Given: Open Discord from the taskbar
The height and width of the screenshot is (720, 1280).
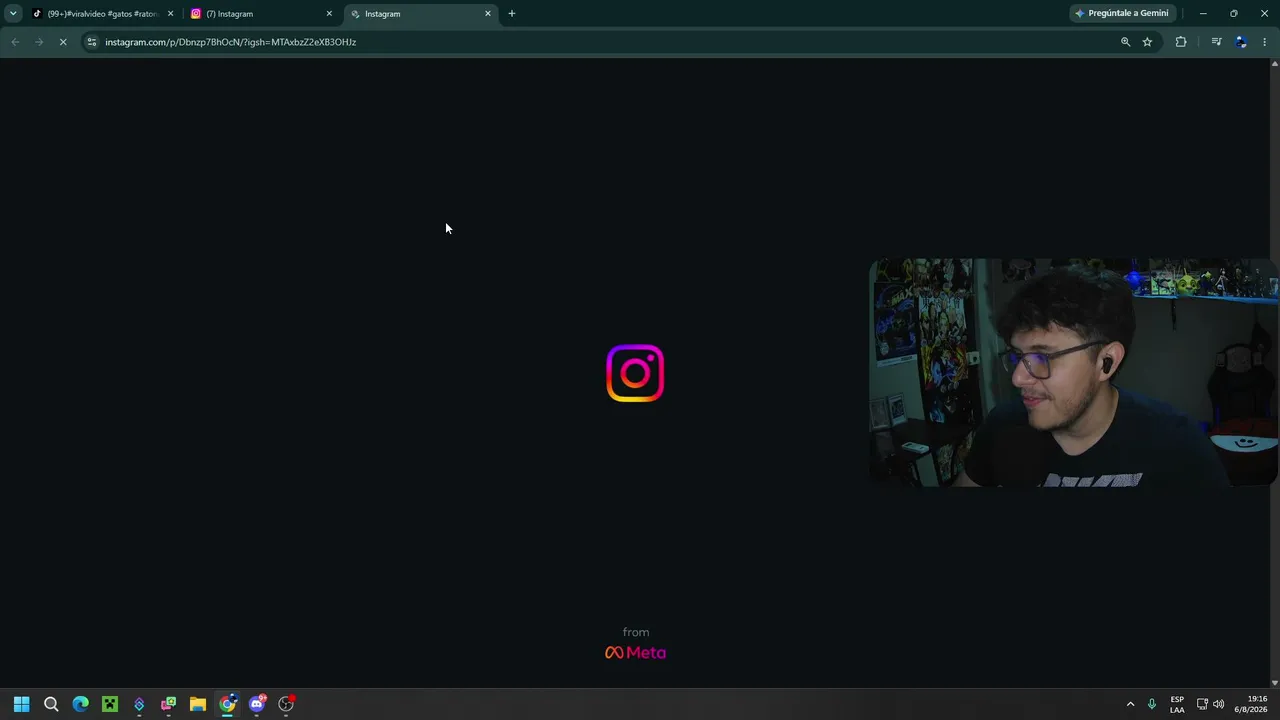Looking at the screenshot, I should (x=257, y=704).
